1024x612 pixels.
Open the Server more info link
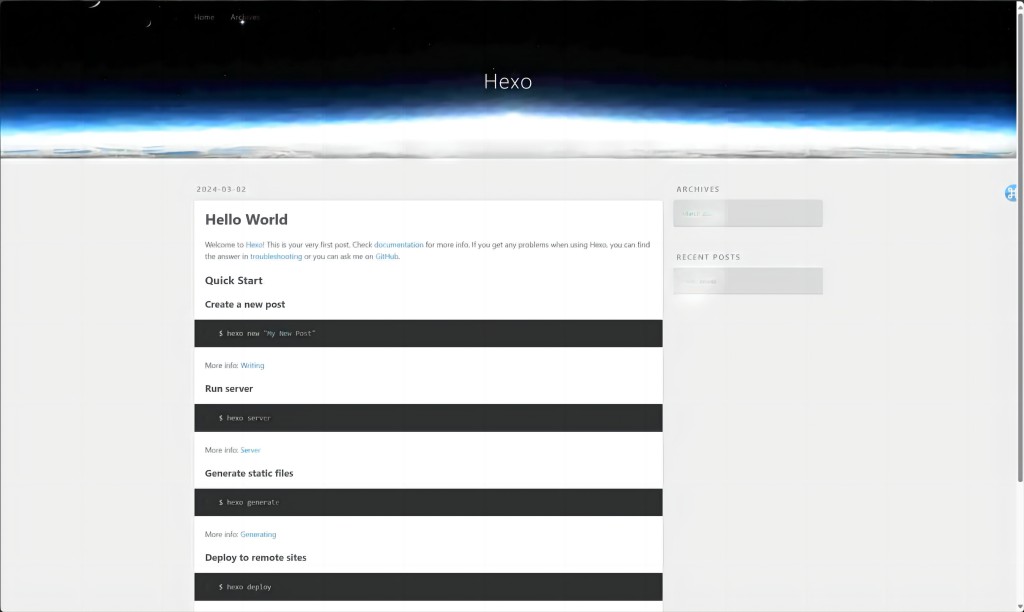point(250,450)
